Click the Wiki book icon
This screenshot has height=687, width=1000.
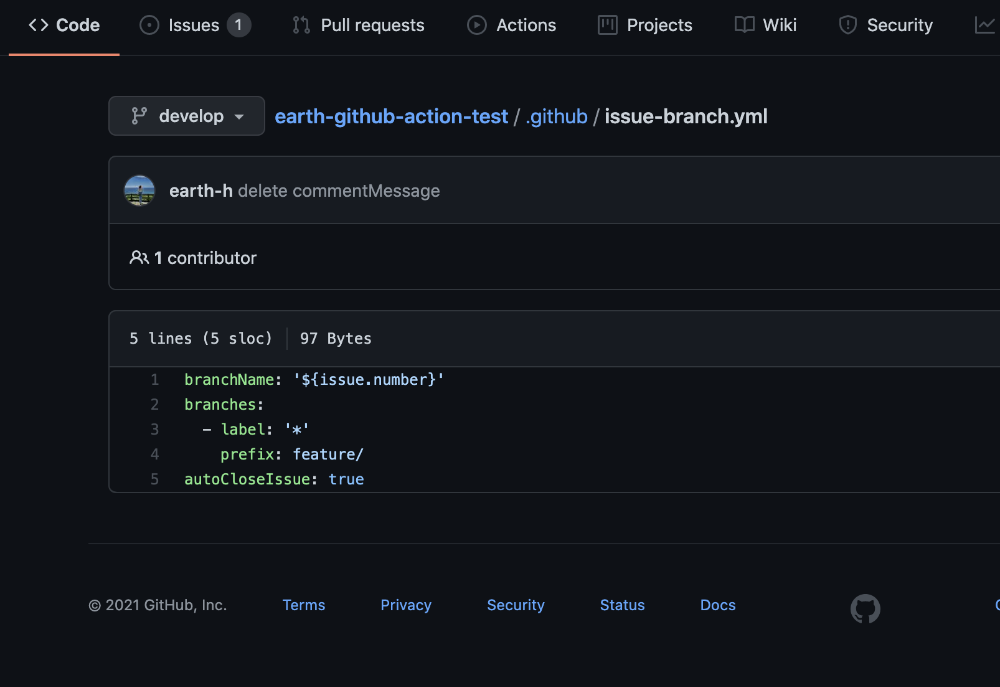pyautogui.click(x=744, y=25)
